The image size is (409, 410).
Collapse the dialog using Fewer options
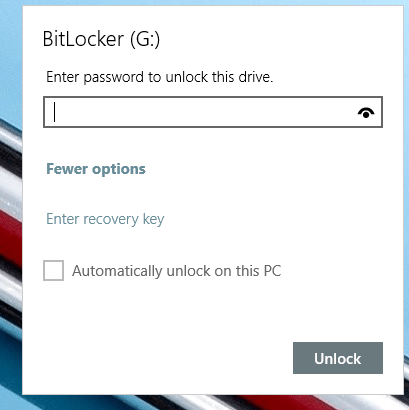(96, 169)
